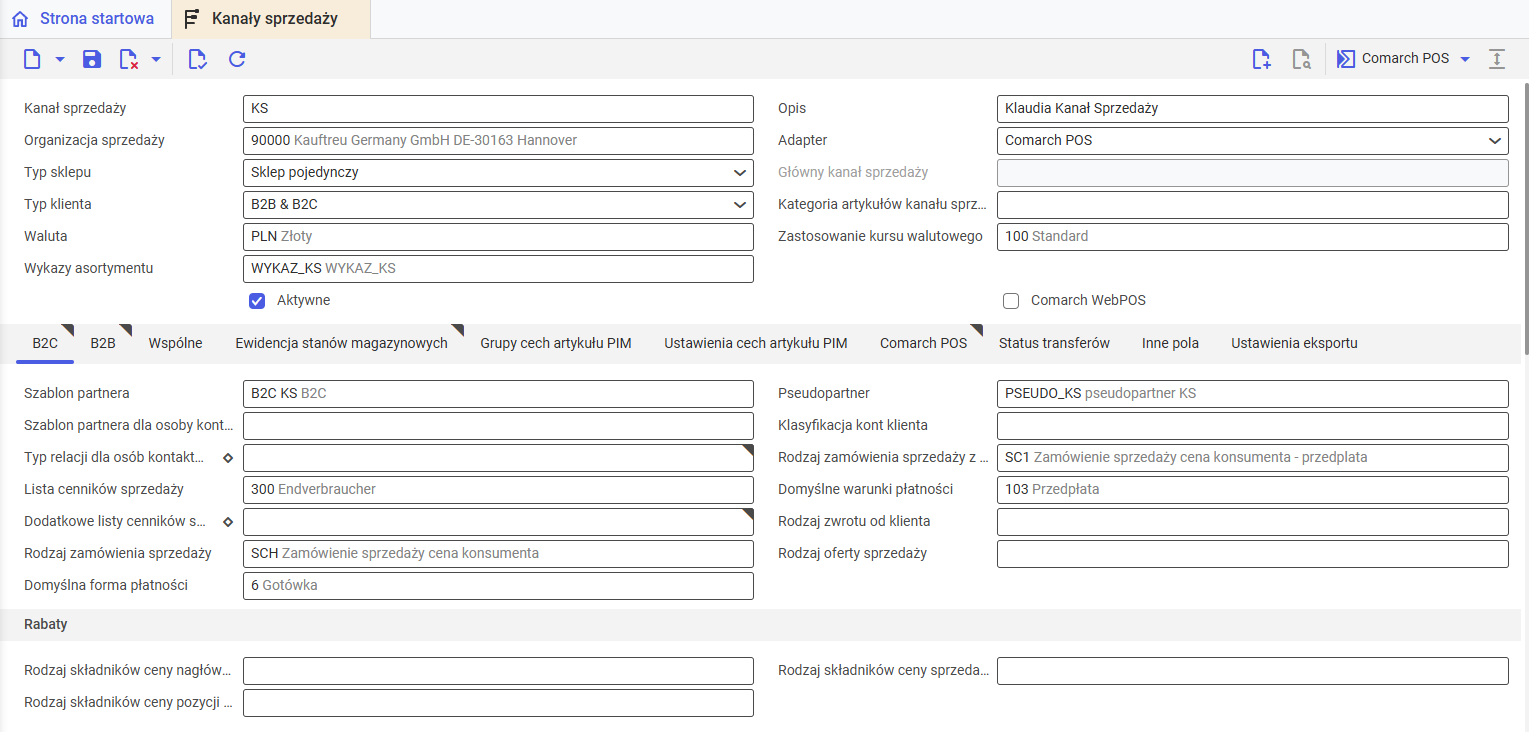1529x732 pixels.
Task: Click the Szablon partnera field
Action: tap(498, 393)
